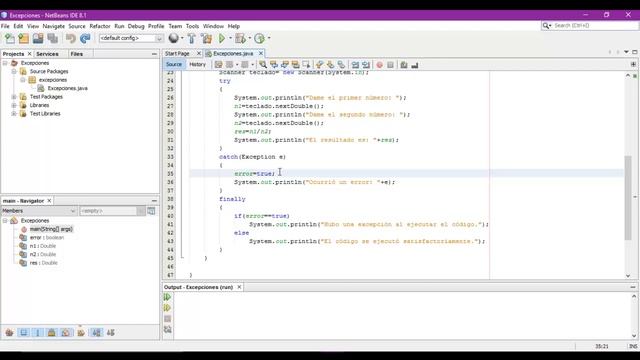This screenshot has height=360, width=640.
Task: Select the error : boolean field in Navigator
Action: pos(47,238)
